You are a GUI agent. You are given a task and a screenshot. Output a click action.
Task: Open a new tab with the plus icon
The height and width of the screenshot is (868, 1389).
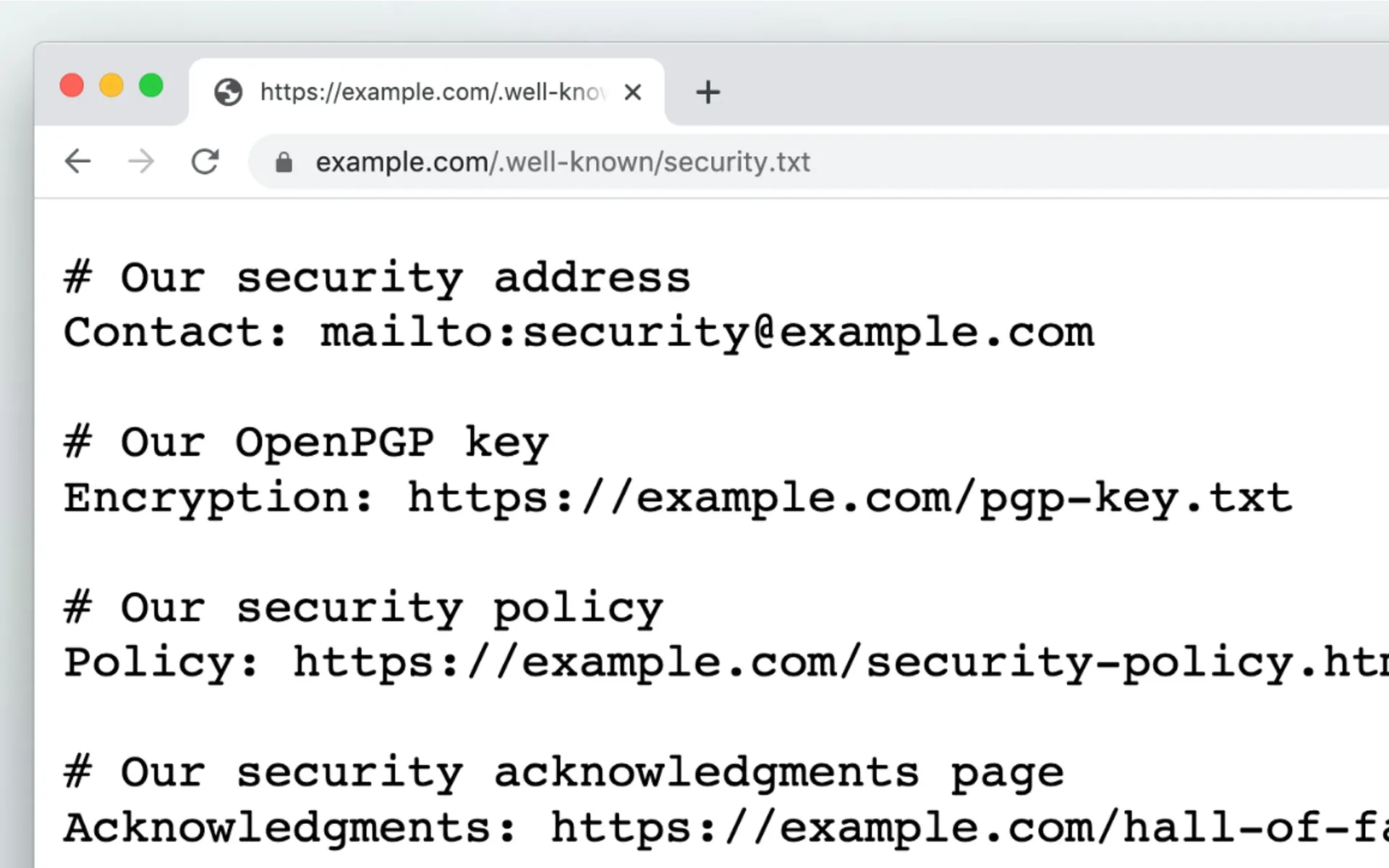tap(708, 92)
